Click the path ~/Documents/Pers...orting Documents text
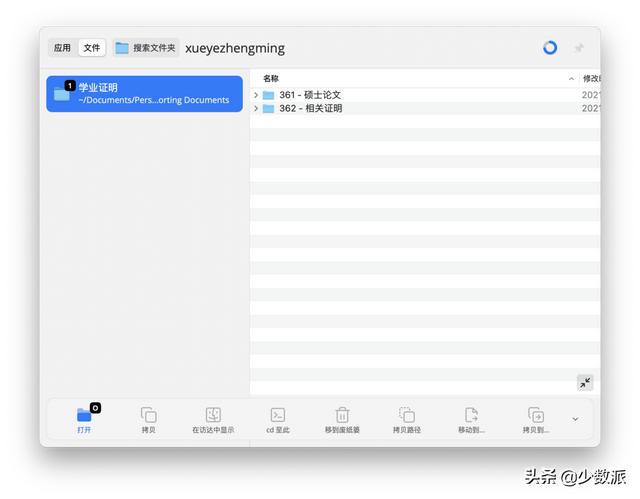The image size is (640, 499). (x=154, y=100)
